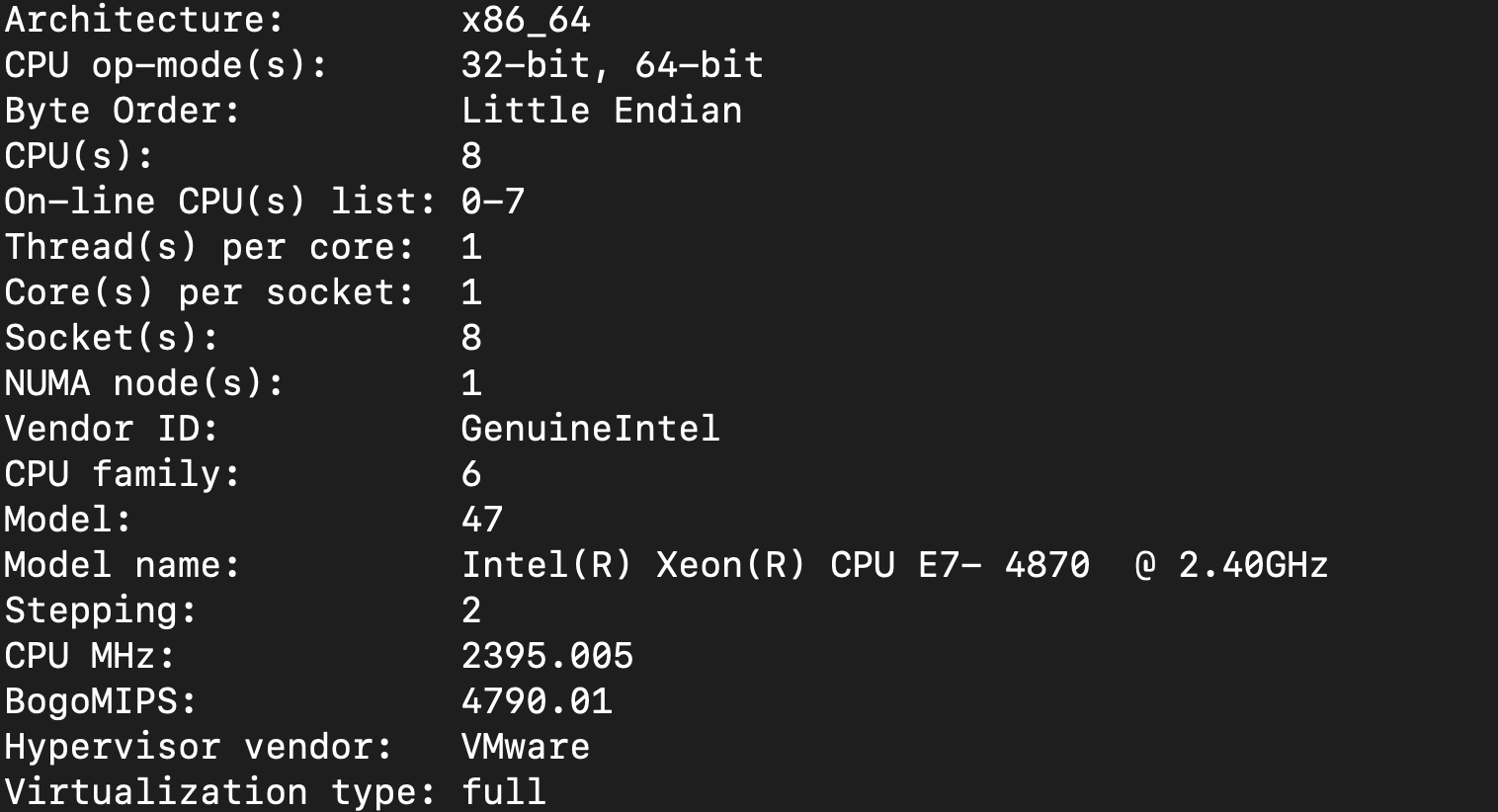Click the model number 47
The width and height of the screenshot is (1498, 812).
tap(482, 520)
